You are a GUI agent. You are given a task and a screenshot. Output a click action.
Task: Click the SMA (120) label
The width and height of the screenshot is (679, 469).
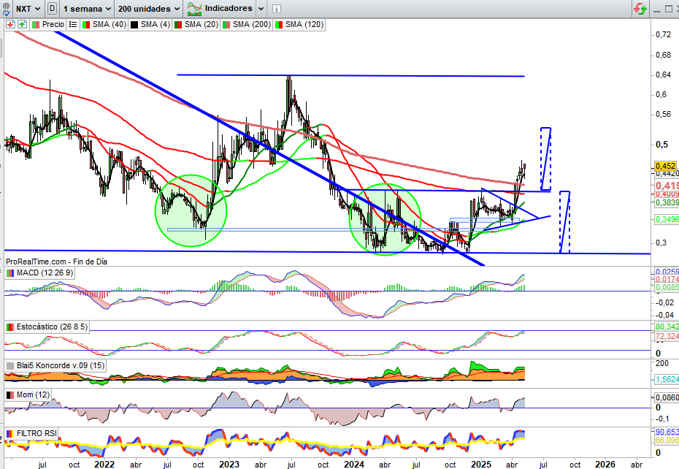pyautogui.click(x=304, y=25)
